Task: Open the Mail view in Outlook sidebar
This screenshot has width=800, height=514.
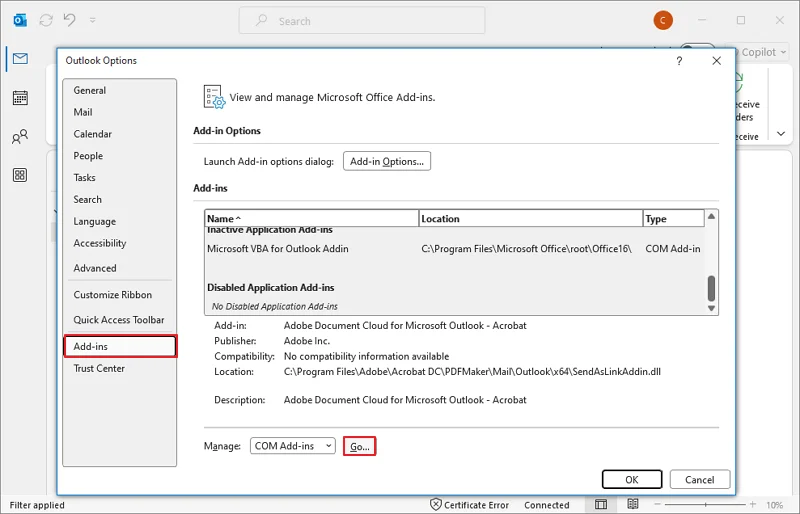Action: (20, 59)
